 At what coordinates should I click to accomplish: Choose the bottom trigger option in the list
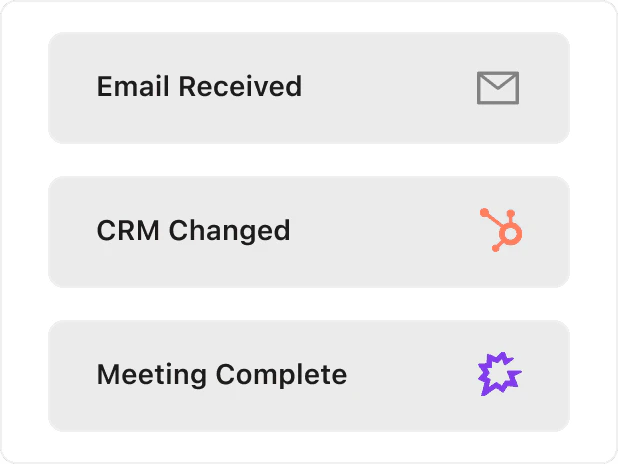[x=308, y=375]
